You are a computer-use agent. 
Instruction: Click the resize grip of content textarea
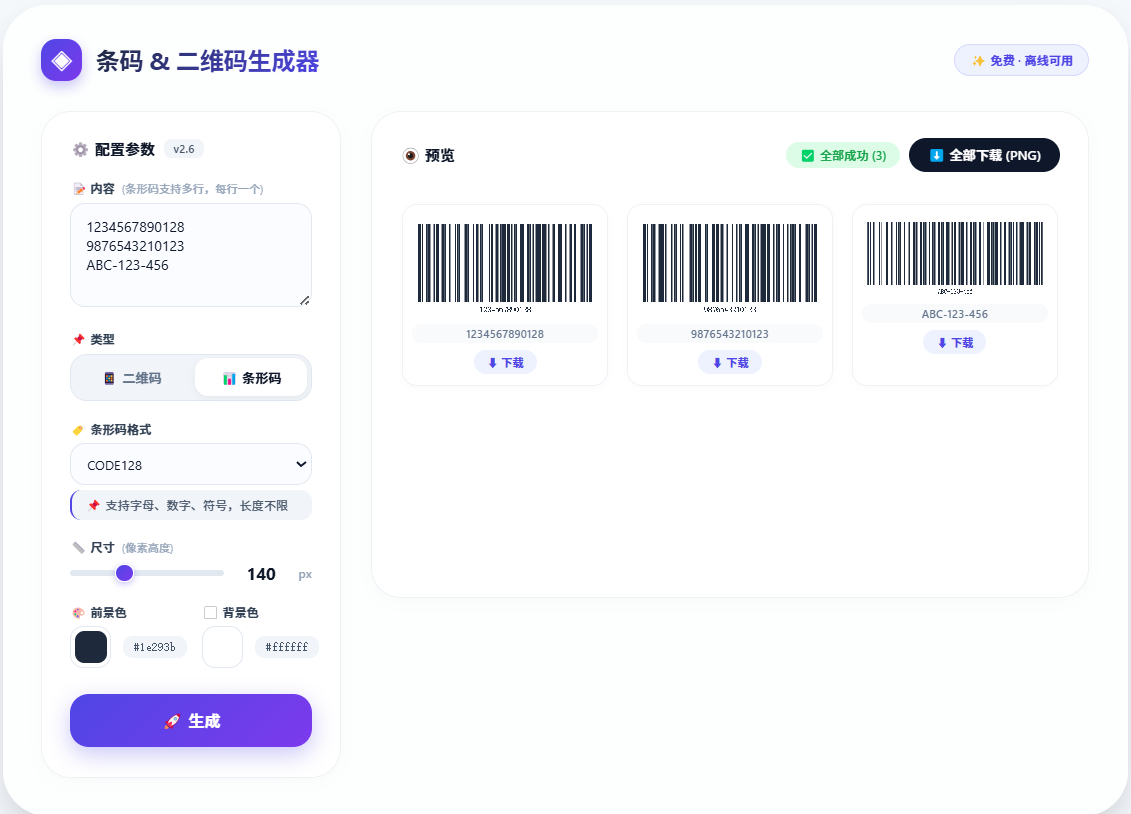point(304,300)
